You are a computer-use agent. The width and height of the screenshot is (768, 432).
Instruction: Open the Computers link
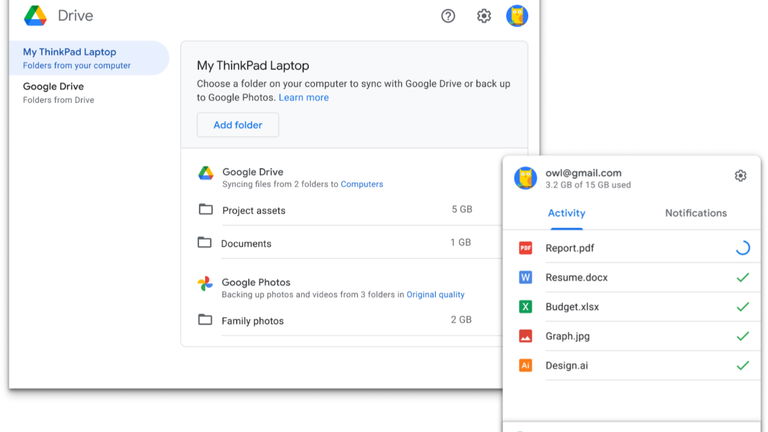pyautogui.click(x=362, y=184)
